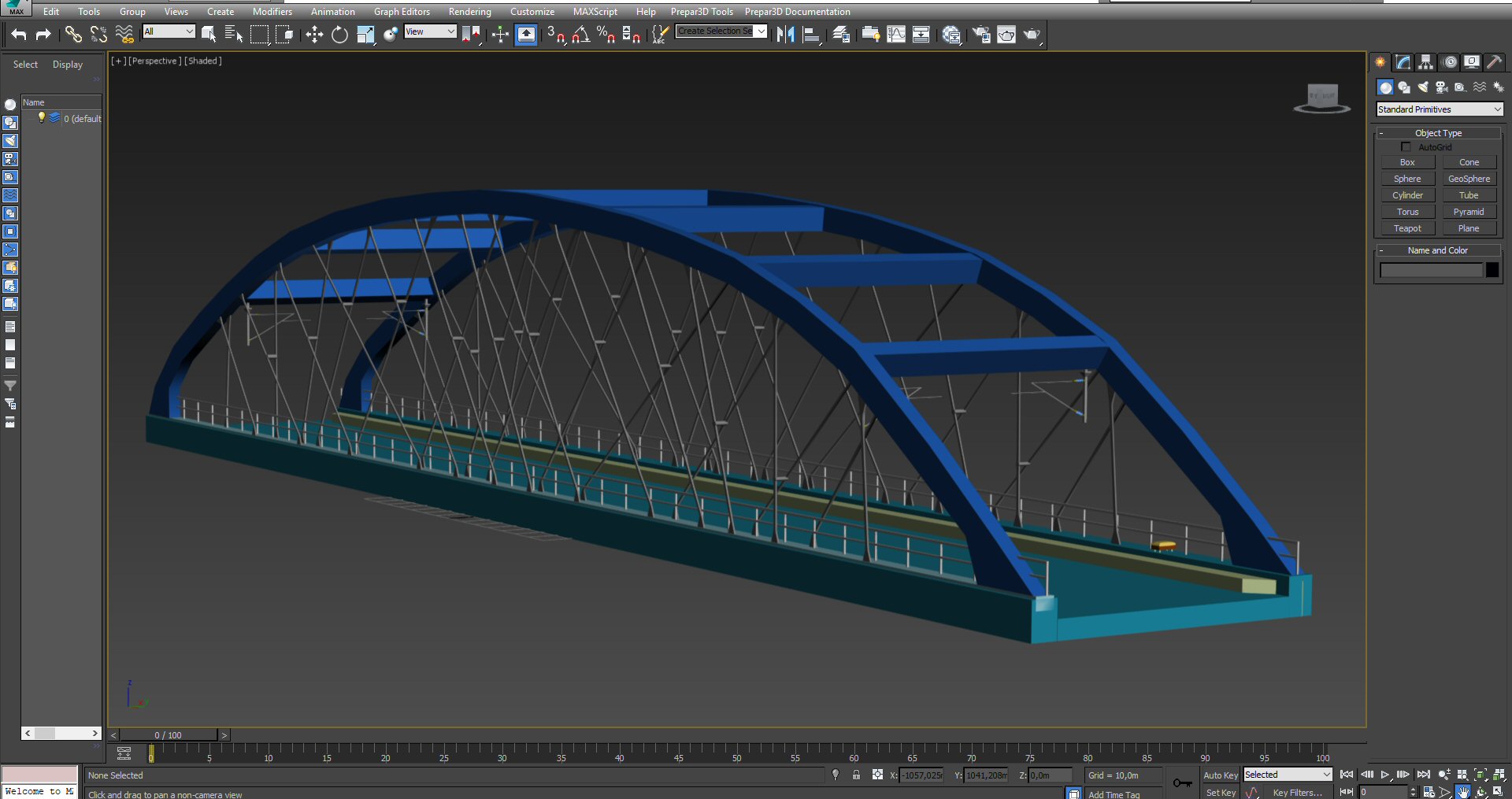The image size is (1512, 799).
Task: Click the Select and Link chain icon
Action: [x=73, y=35]
